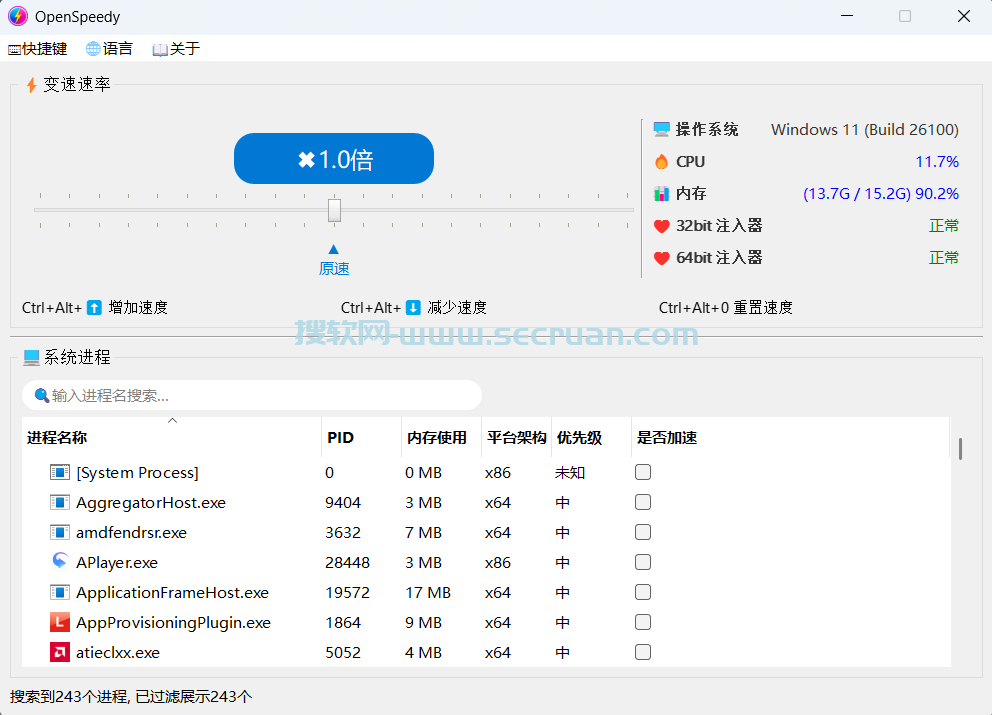This screenshot has height=715, width=992.
Task: Click the 原速 original speed marker
Action: 334,269
